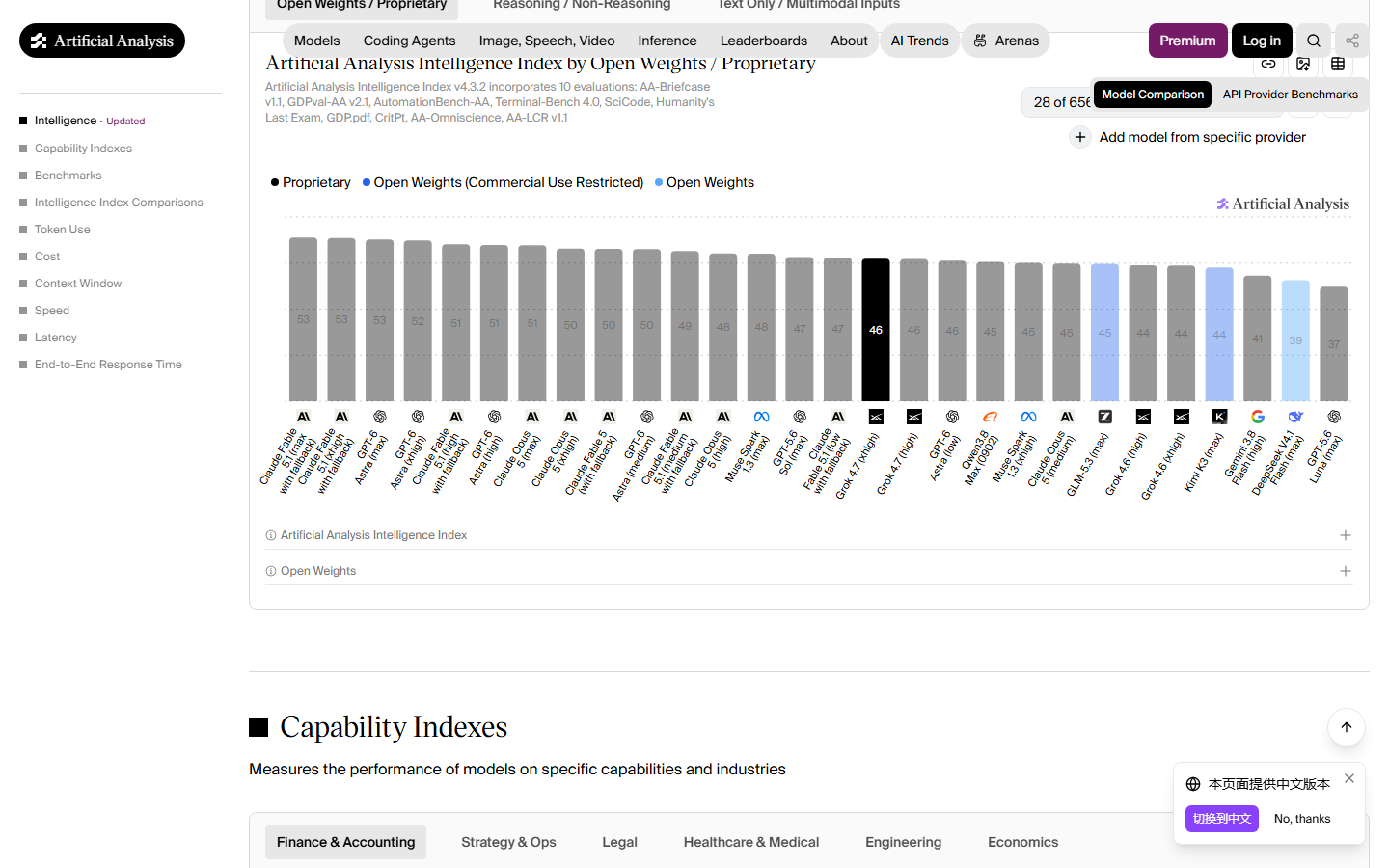1389x868 pixels.
Task: Open the Coding Agents navigation menu
Action: click(x=409, y=41)
